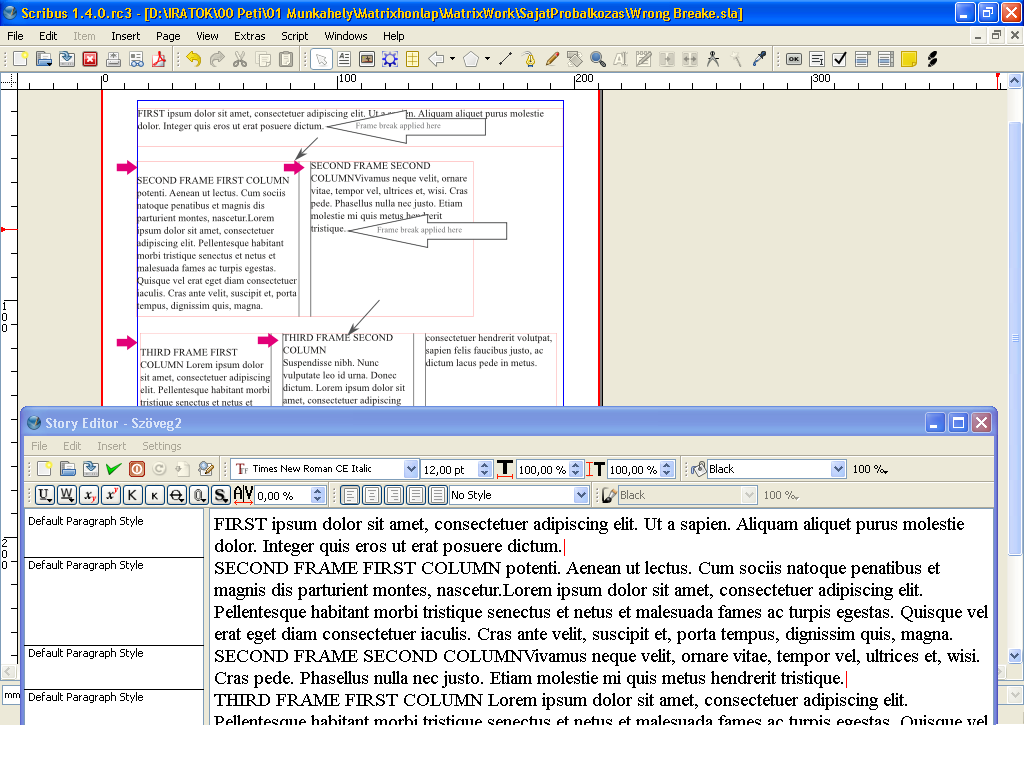Open the Script menu in menu bar
1024x768 pixels.
click(294, 36)
